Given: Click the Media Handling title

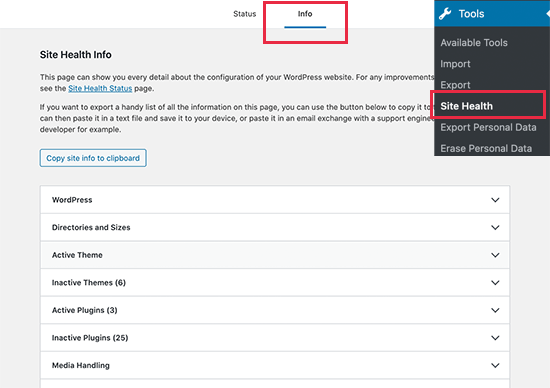Looking at the screenshot, I should (81, 366).
